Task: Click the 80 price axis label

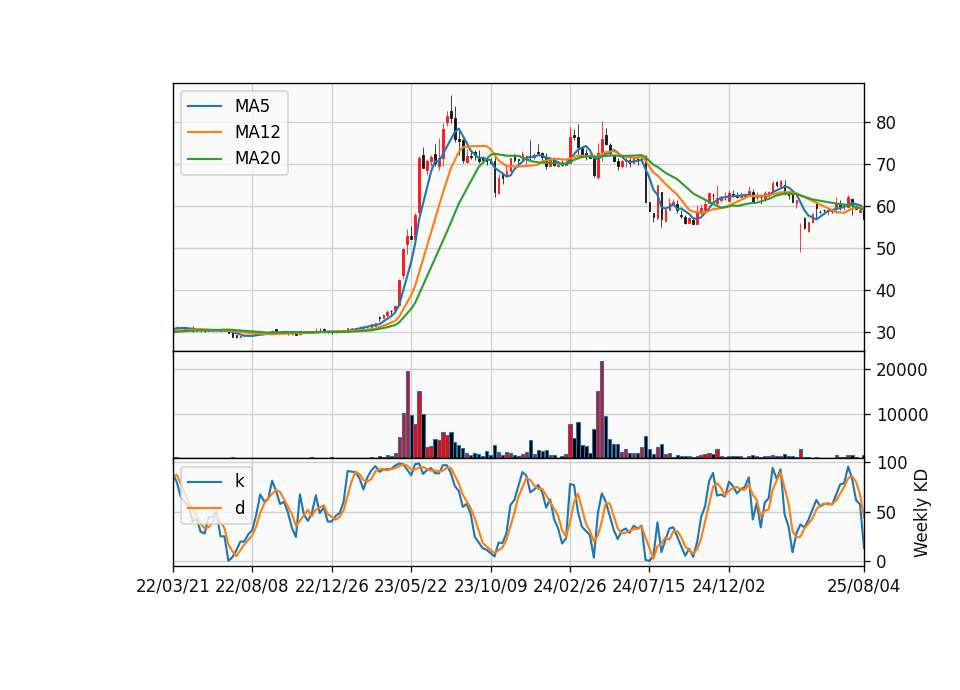Action: click(886, 123)
